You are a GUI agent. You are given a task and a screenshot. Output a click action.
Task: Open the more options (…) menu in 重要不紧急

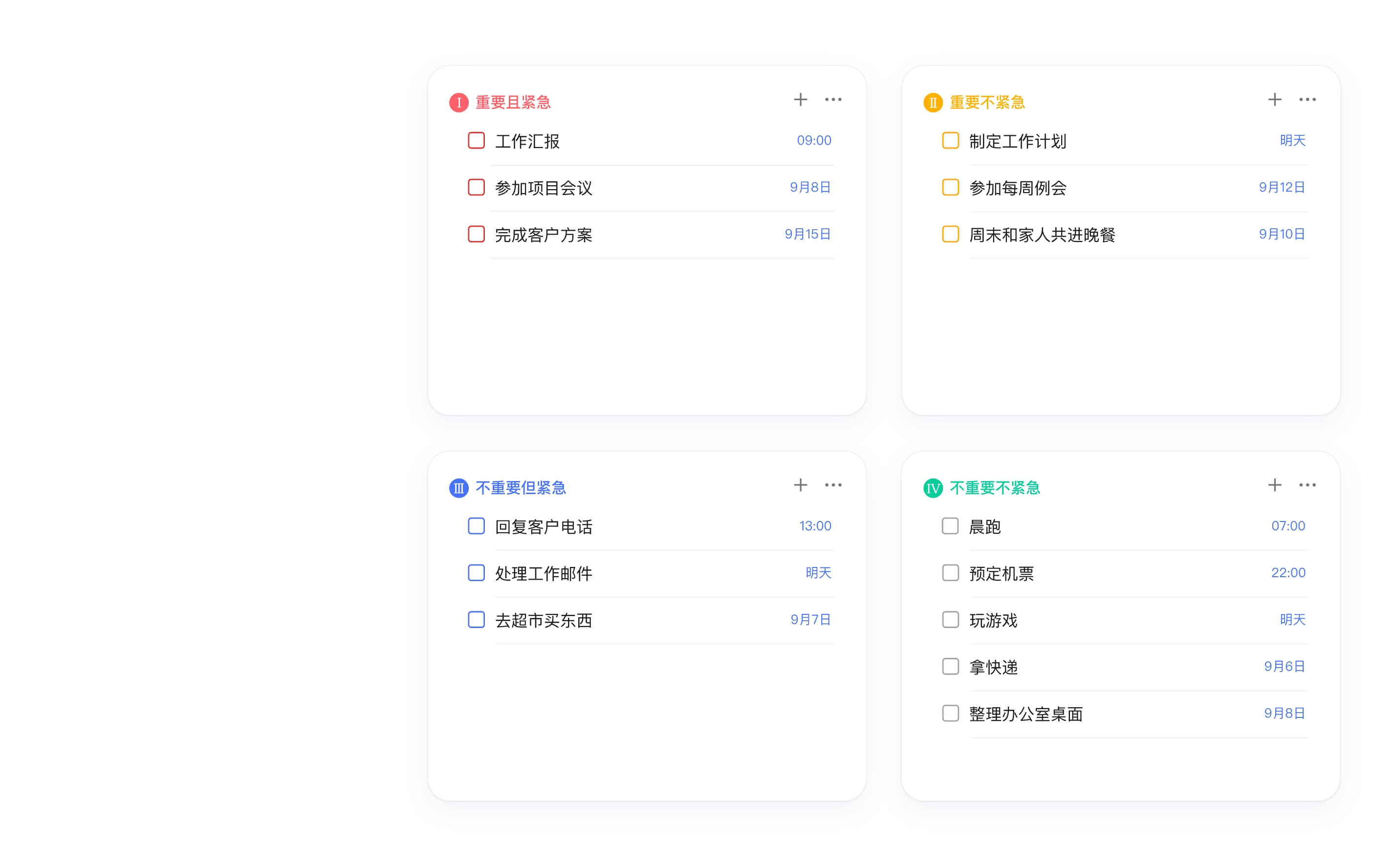coord(1308,99)
